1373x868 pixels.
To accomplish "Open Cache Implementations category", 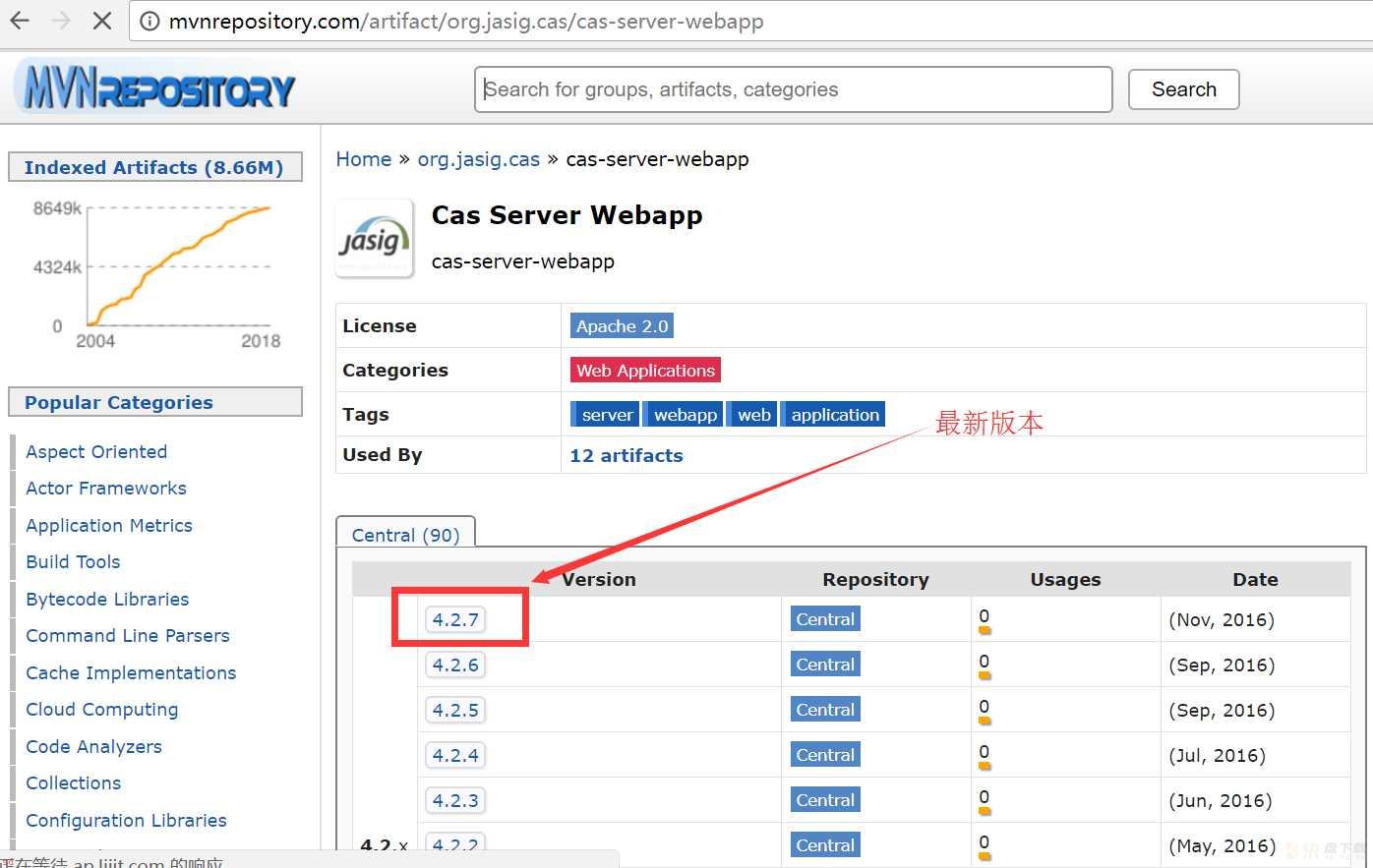I will pyautogui.click(x=131, y=673).
